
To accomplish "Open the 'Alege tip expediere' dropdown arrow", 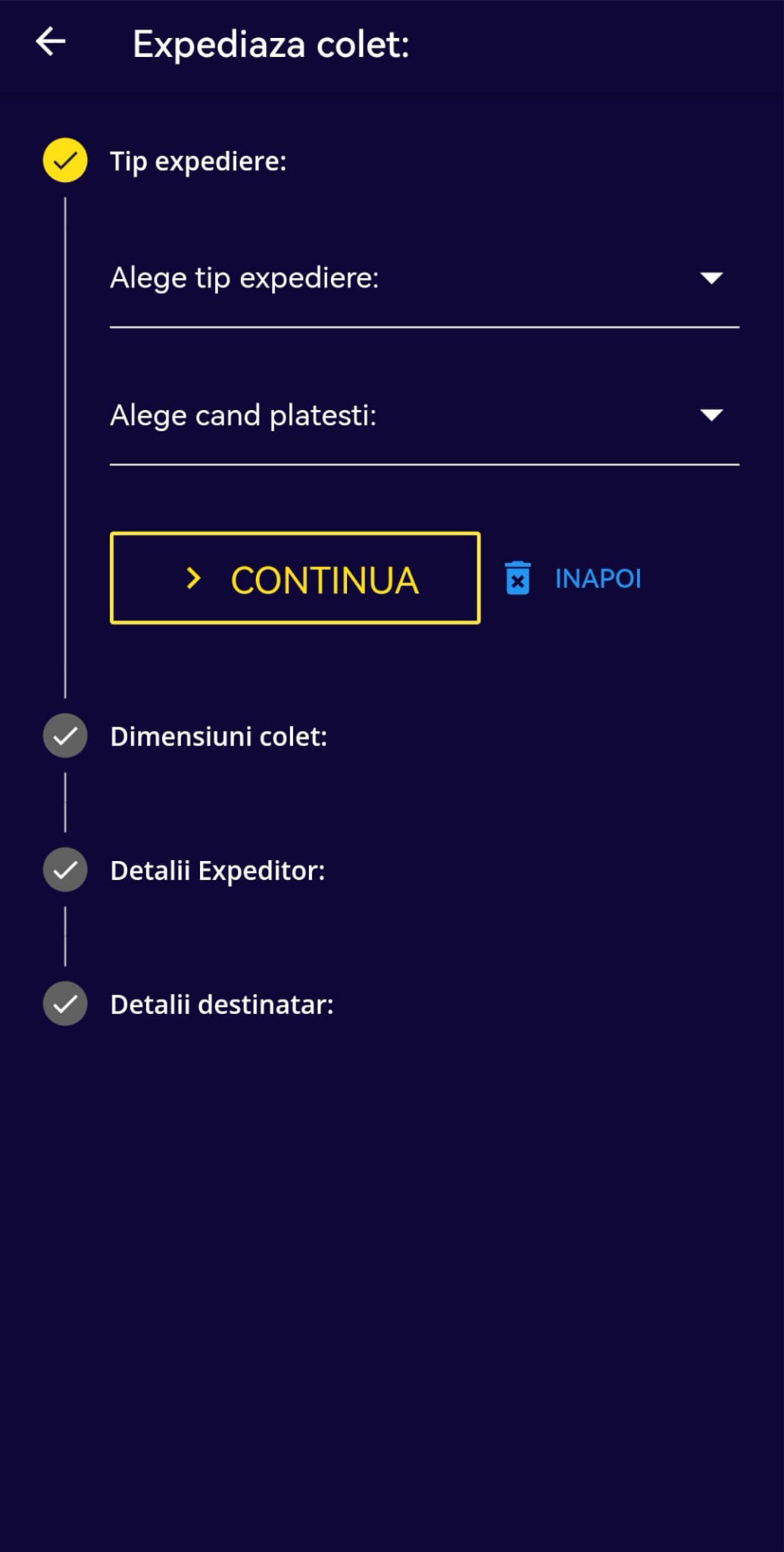I will pos(711,278).
